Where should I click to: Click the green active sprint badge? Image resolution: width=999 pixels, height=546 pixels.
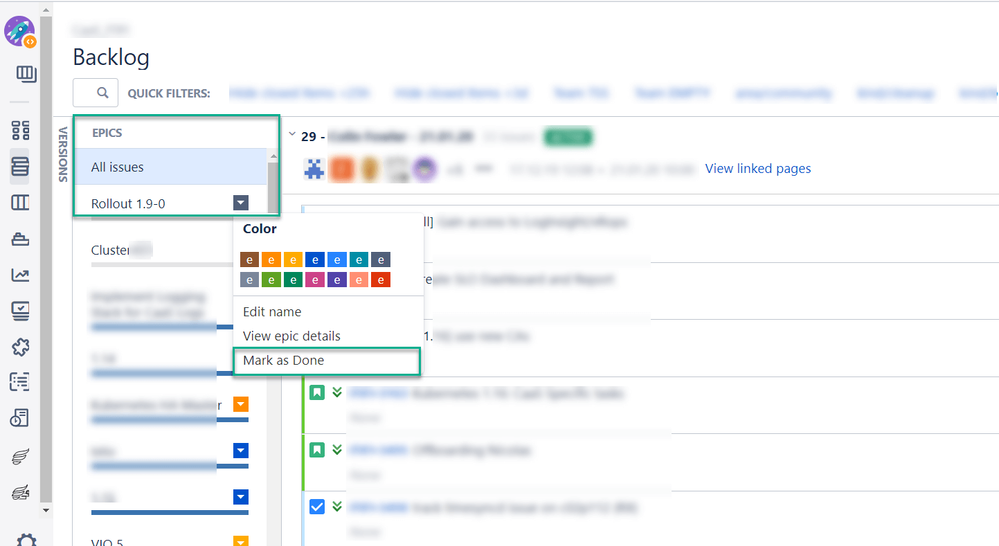click(568, 137)
